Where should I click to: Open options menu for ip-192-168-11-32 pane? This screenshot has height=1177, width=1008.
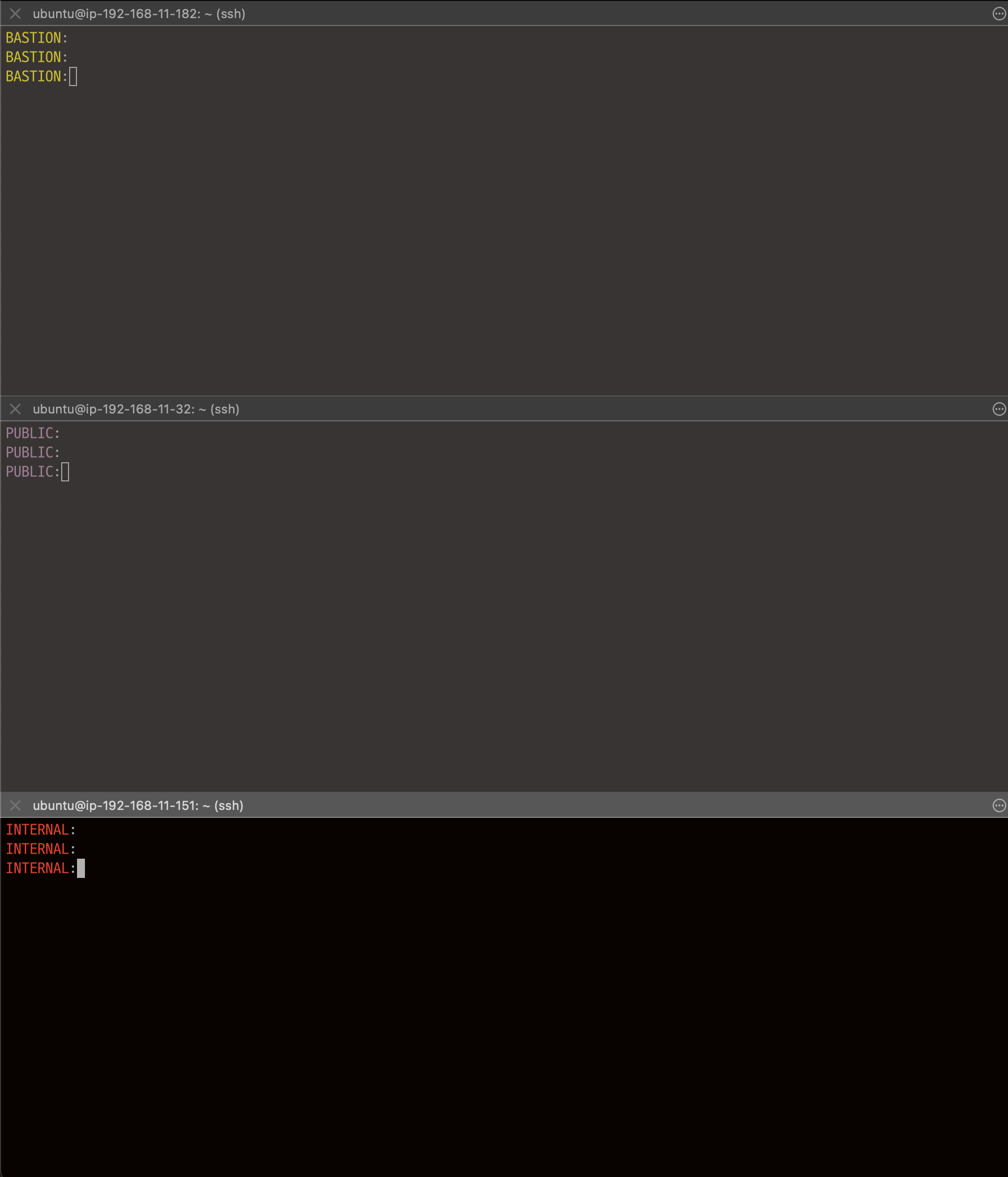(999, 409)
